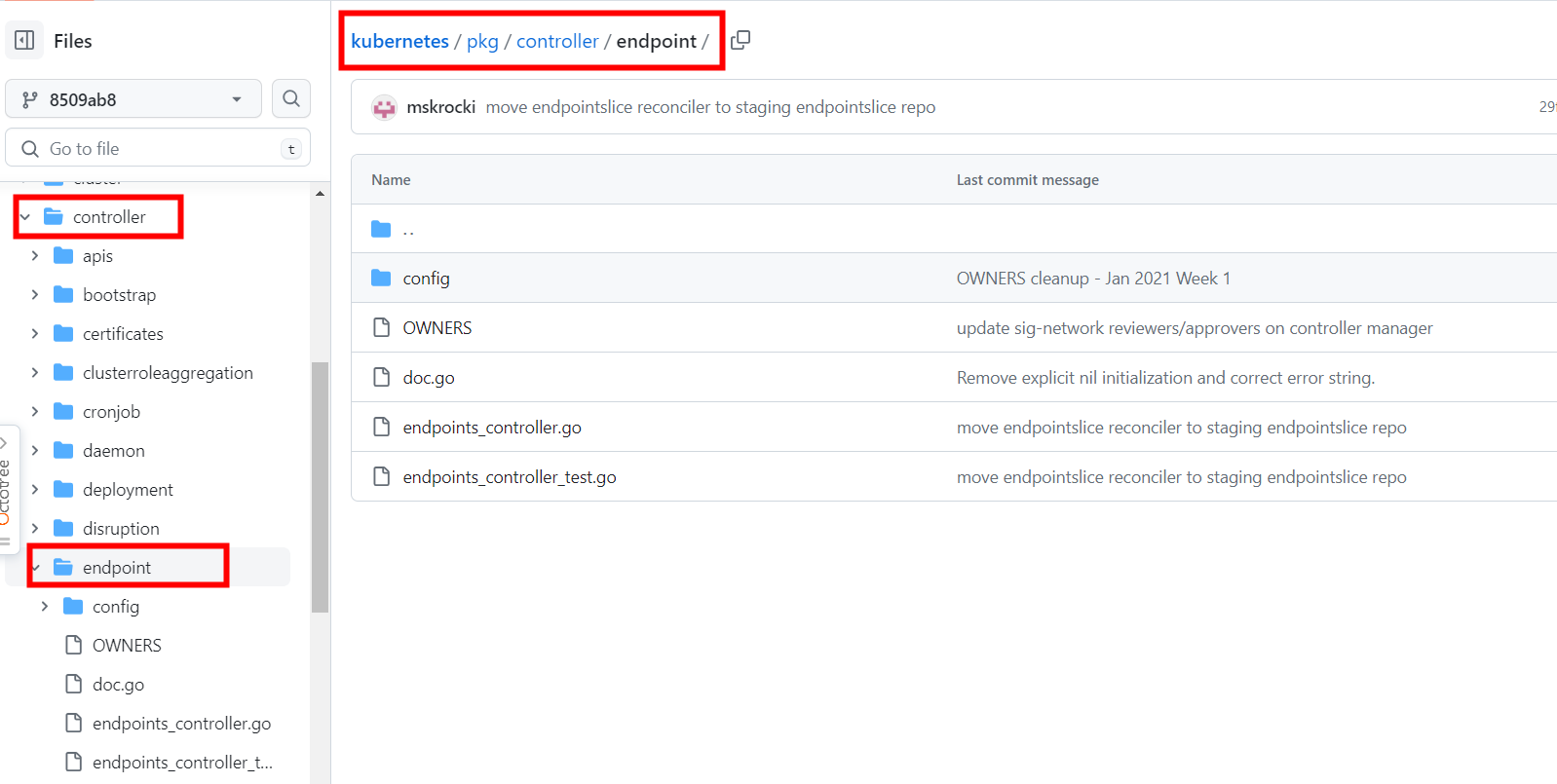Click the file tree scrollbar thumb
Viewport: 1557px width, 784px height.
pos(320,487)
